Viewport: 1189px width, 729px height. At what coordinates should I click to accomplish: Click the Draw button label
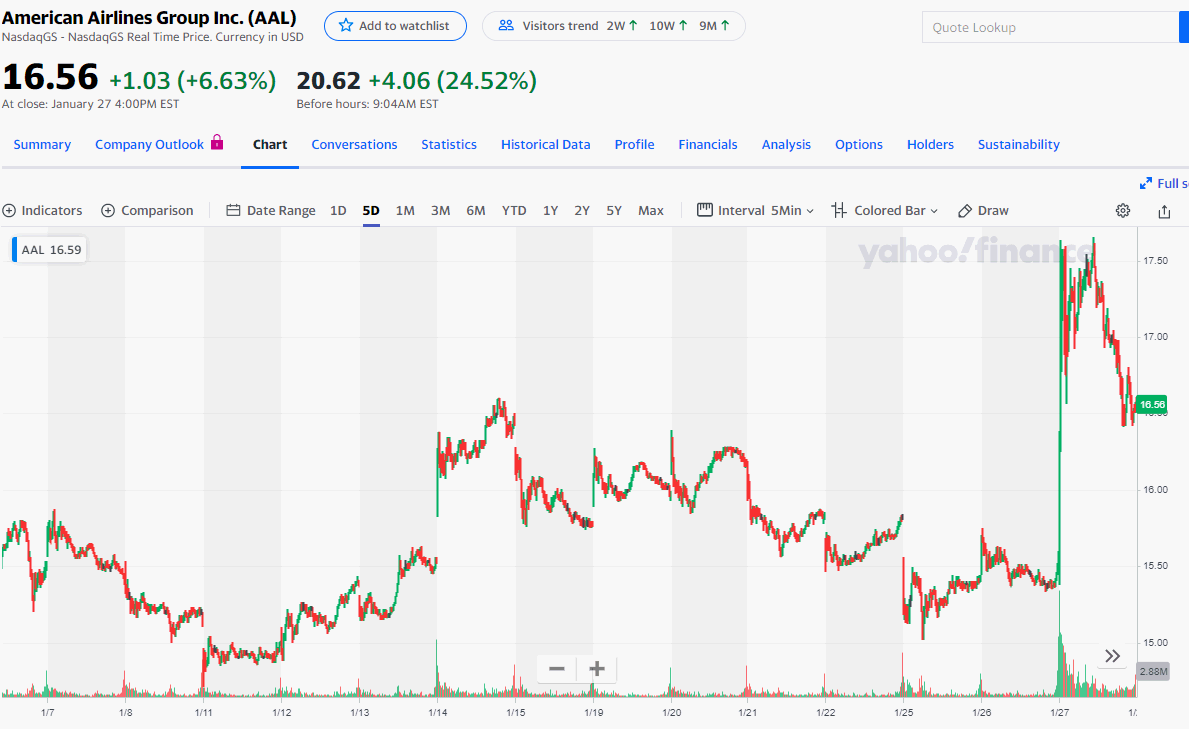pos(993,211)
